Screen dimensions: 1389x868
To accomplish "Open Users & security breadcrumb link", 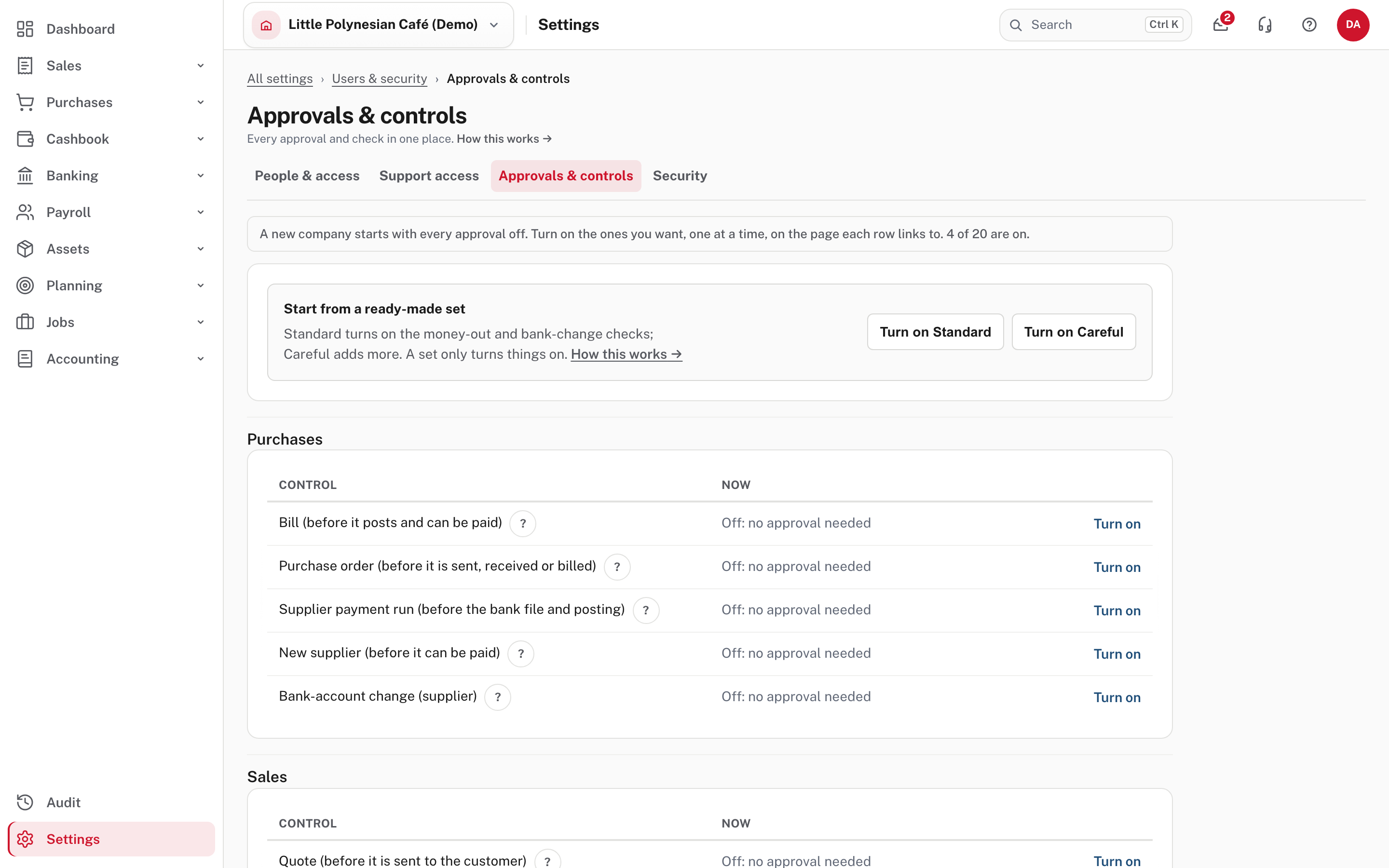I will coord(380,79).
